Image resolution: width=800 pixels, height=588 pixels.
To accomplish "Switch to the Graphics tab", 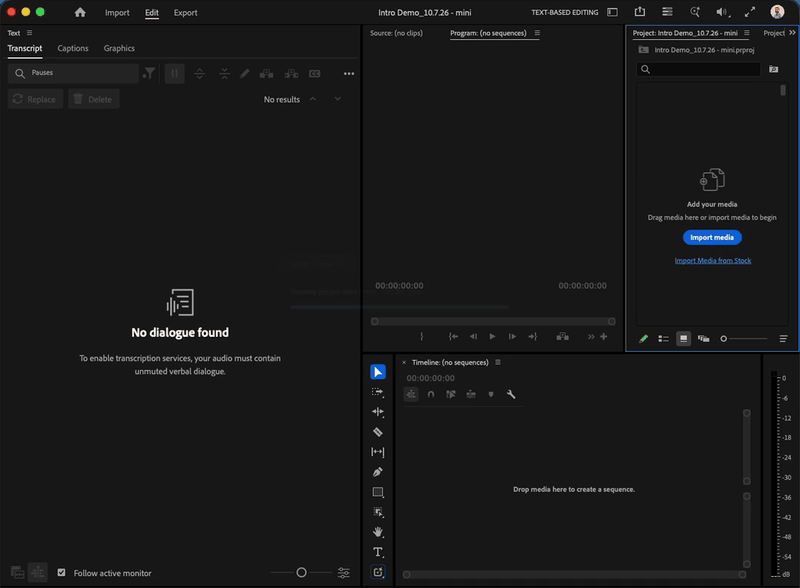I will [x=119, y=48].
